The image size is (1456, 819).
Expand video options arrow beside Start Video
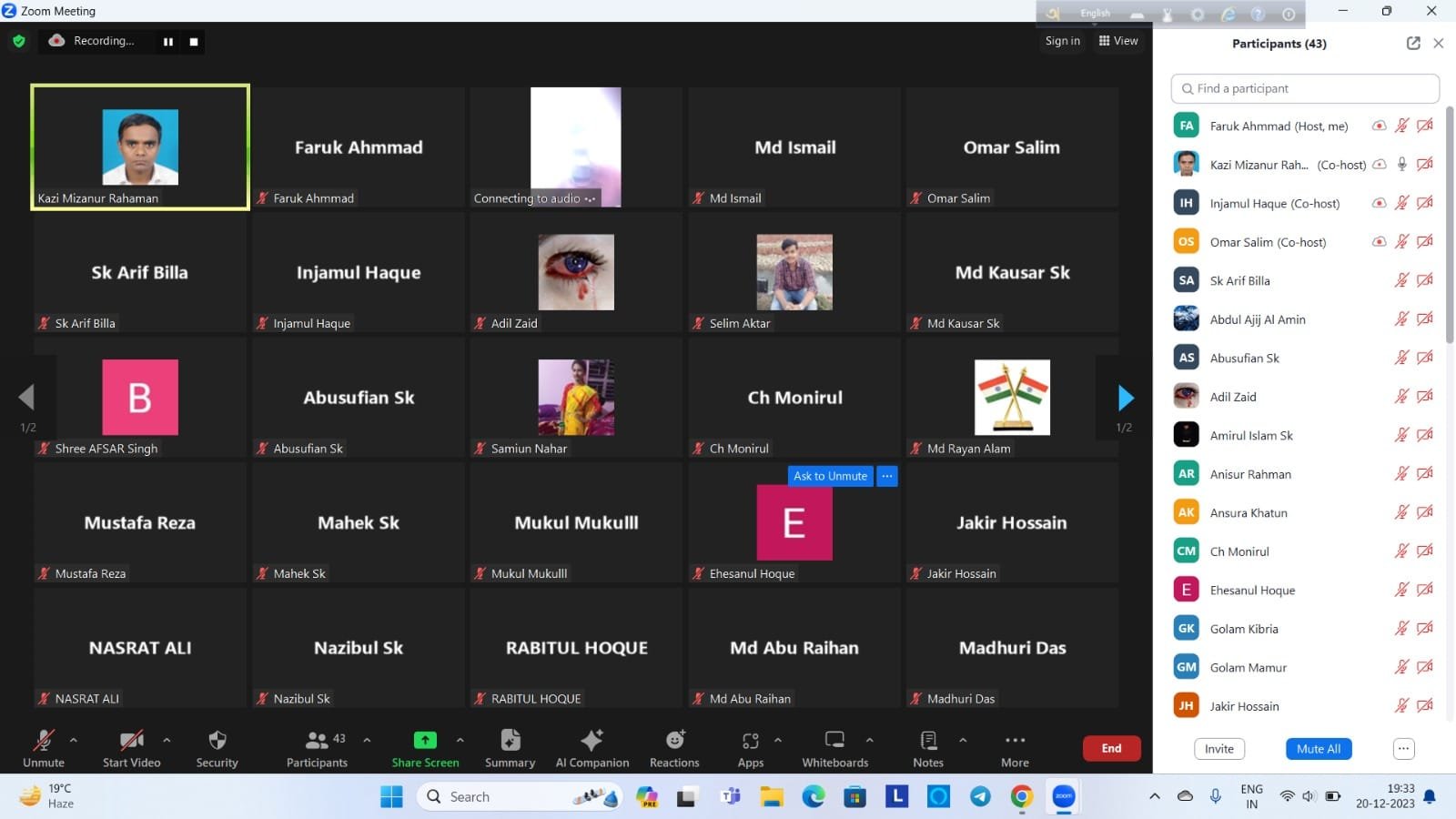pos(167,740)
